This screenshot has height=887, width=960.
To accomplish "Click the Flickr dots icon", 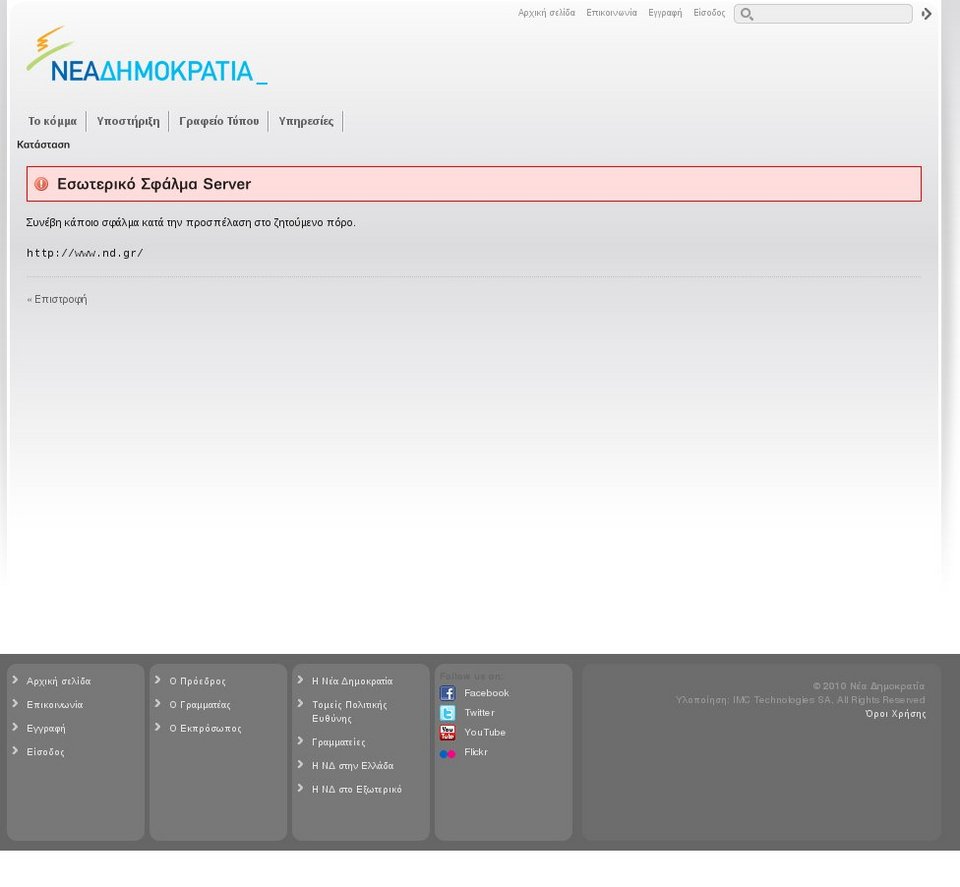I will coord(447,753).
